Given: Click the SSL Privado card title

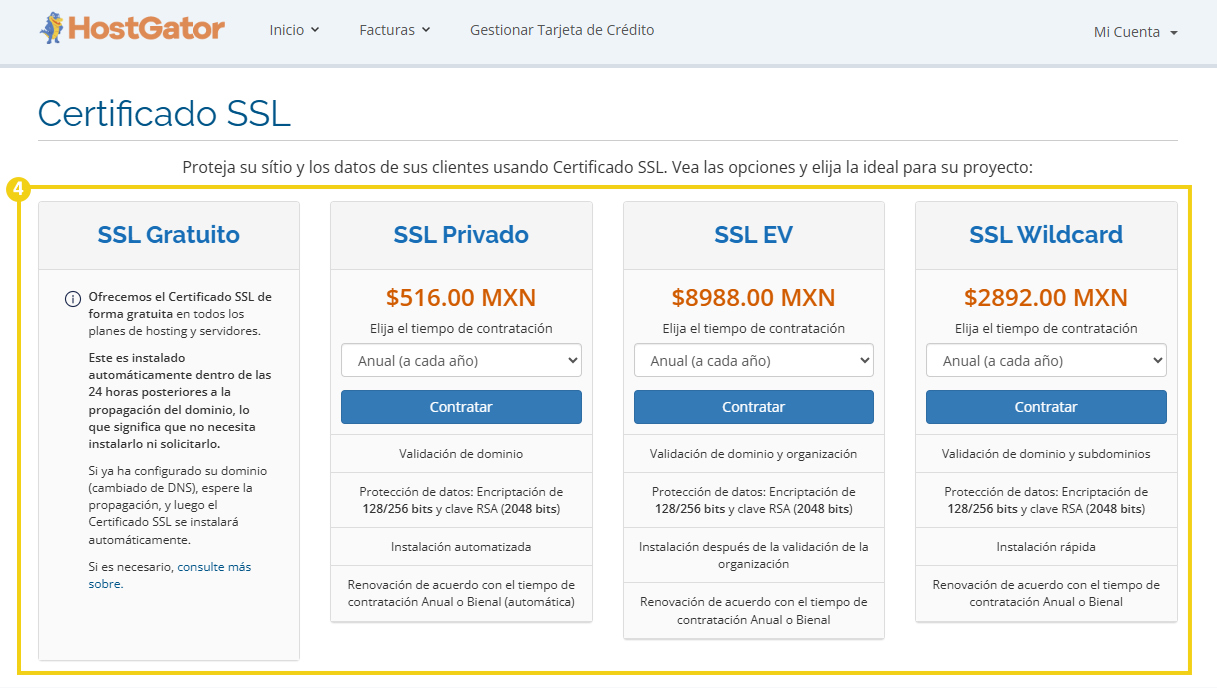Looking at the screenshot, I should coord(461,235).
